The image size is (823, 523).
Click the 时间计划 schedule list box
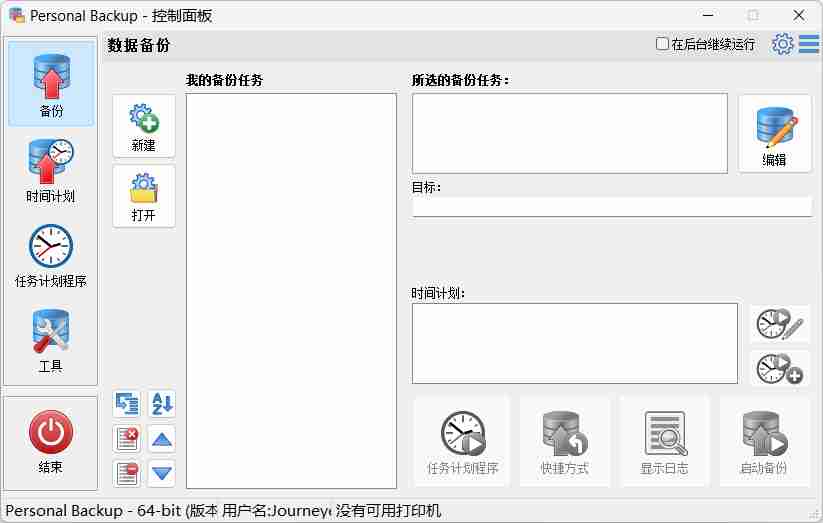575,343
